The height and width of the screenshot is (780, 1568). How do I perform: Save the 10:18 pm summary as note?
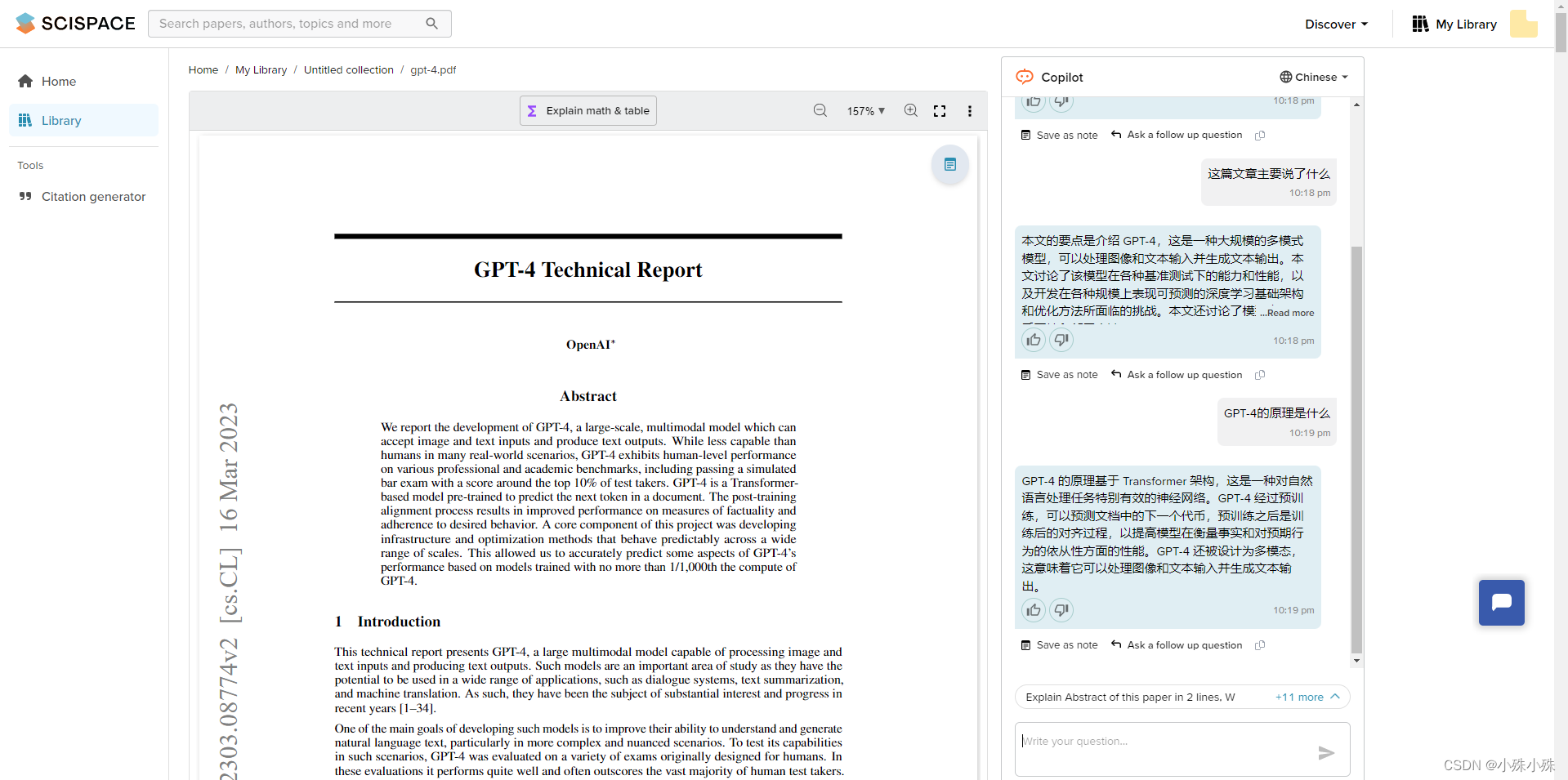[1059, 375]
